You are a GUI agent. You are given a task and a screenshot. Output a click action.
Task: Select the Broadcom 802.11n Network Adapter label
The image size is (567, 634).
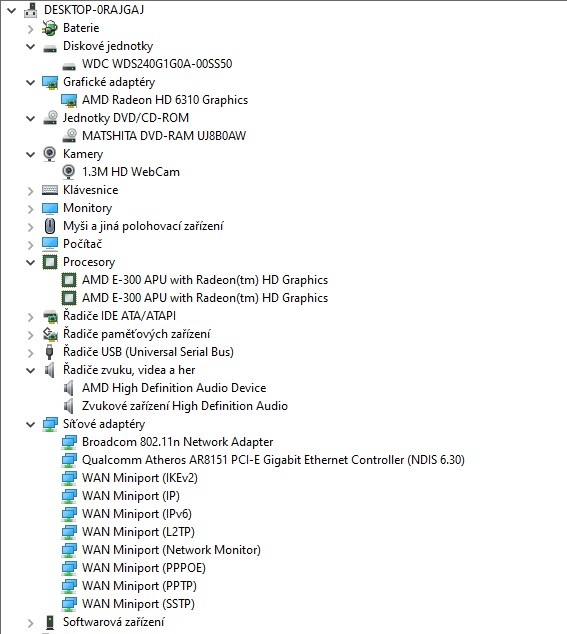coord(178,442)
